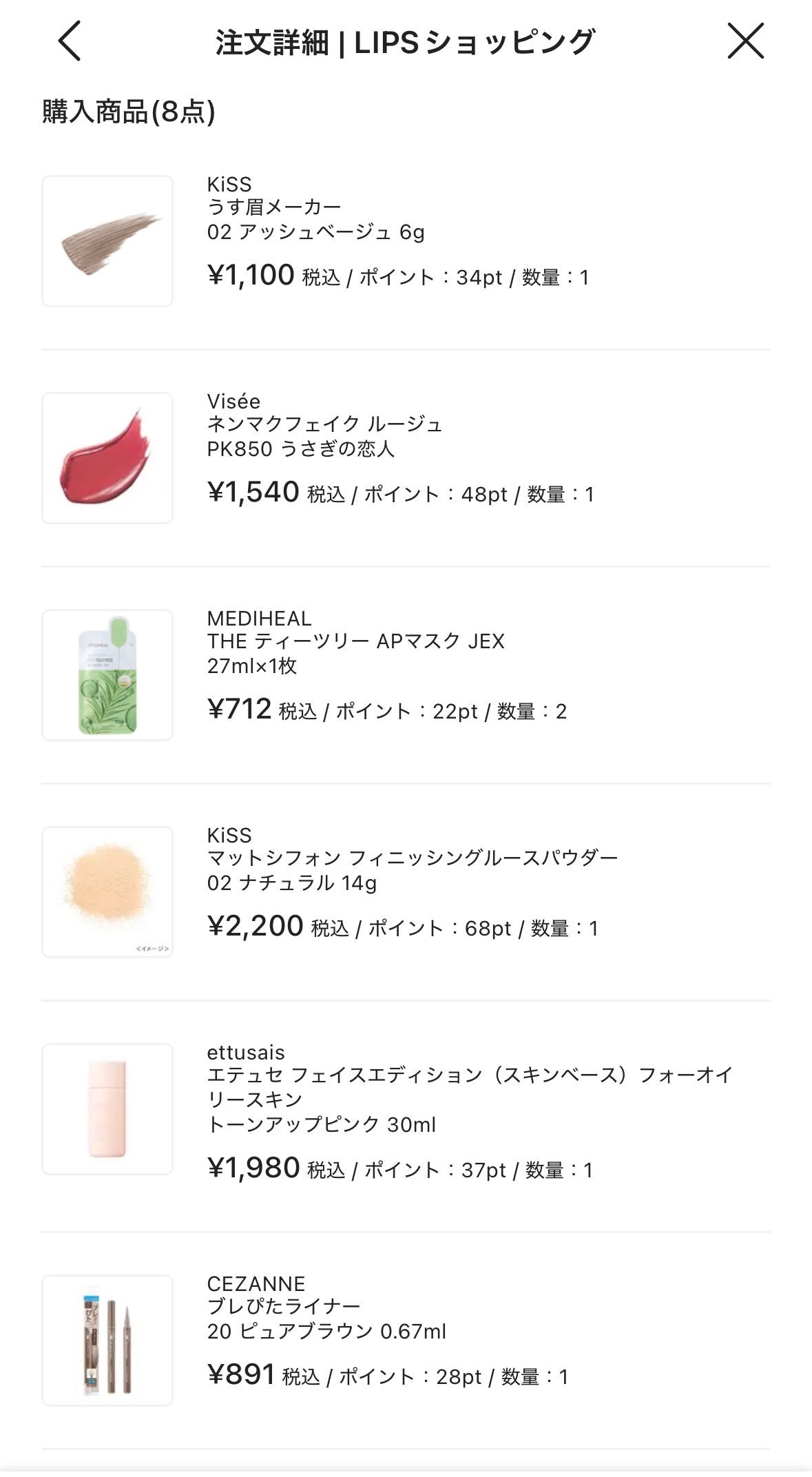Click the ¥2,200 price of loose powder
Viewport: 812px width, 1477px height.
(x=256, y=927)
